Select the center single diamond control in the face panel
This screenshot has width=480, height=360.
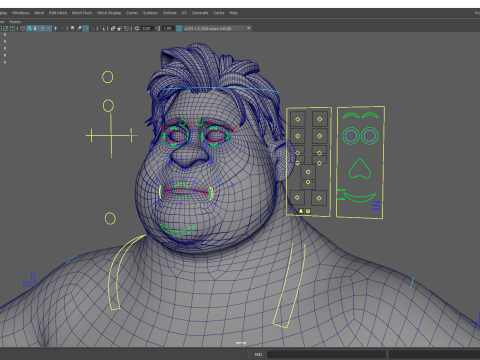click(308, 172)
